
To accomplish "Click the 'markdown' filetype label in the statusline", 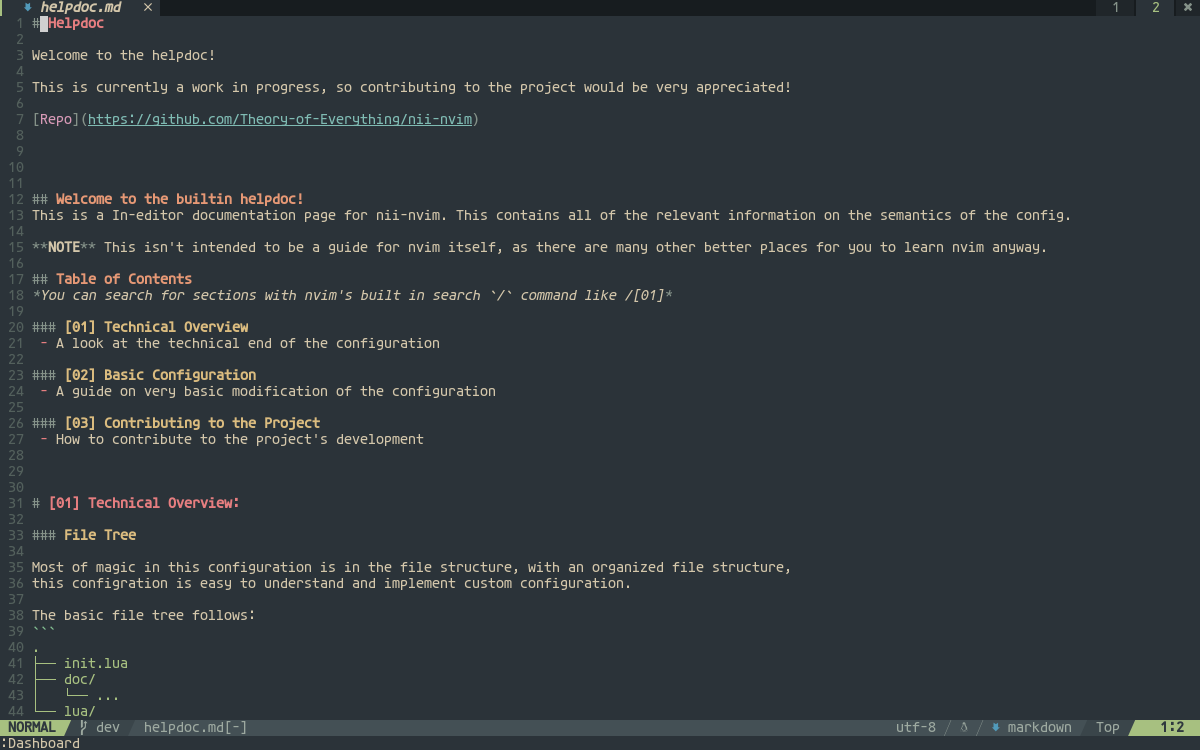I will [x=1040, y=727].
